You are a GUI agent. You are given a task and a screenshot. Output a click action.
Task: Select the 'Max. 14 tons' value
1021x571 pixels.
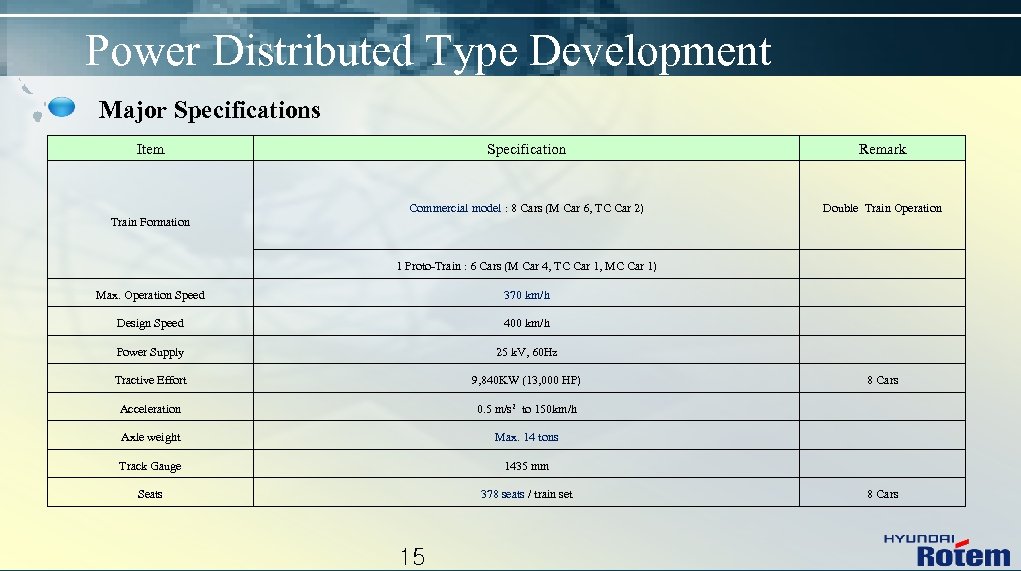(x=526, y=438)
